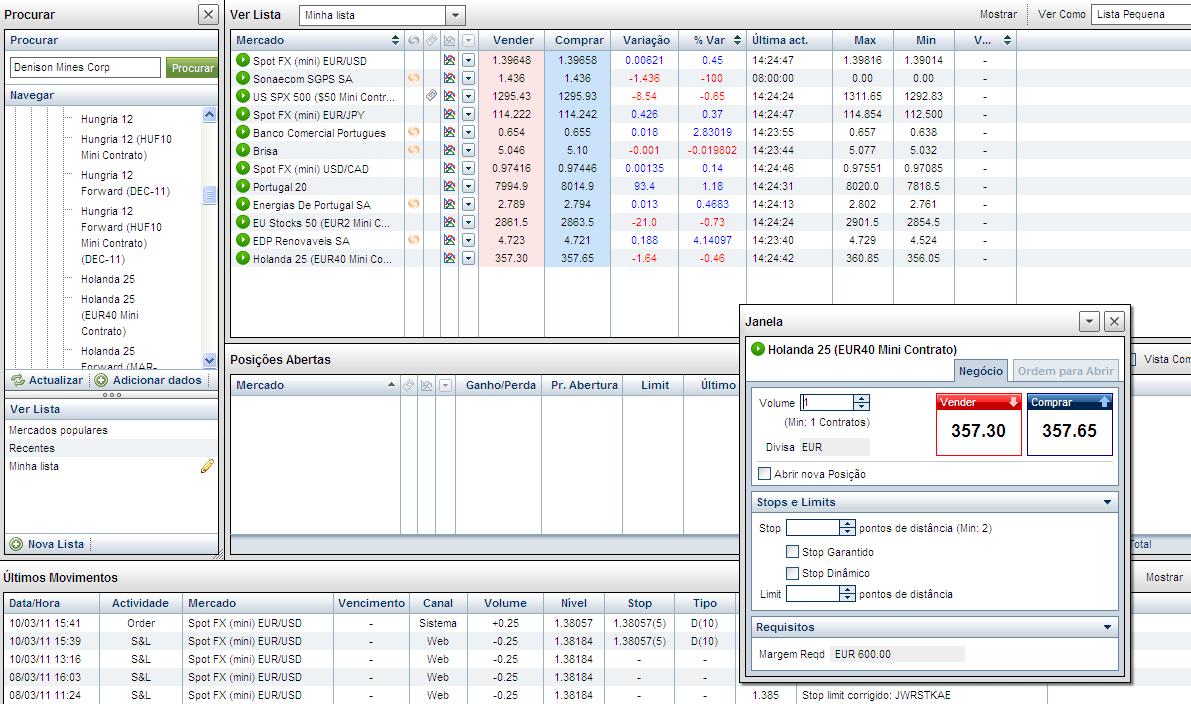Select Recentes list
1191x704 pixels.
tap(32, 448)
